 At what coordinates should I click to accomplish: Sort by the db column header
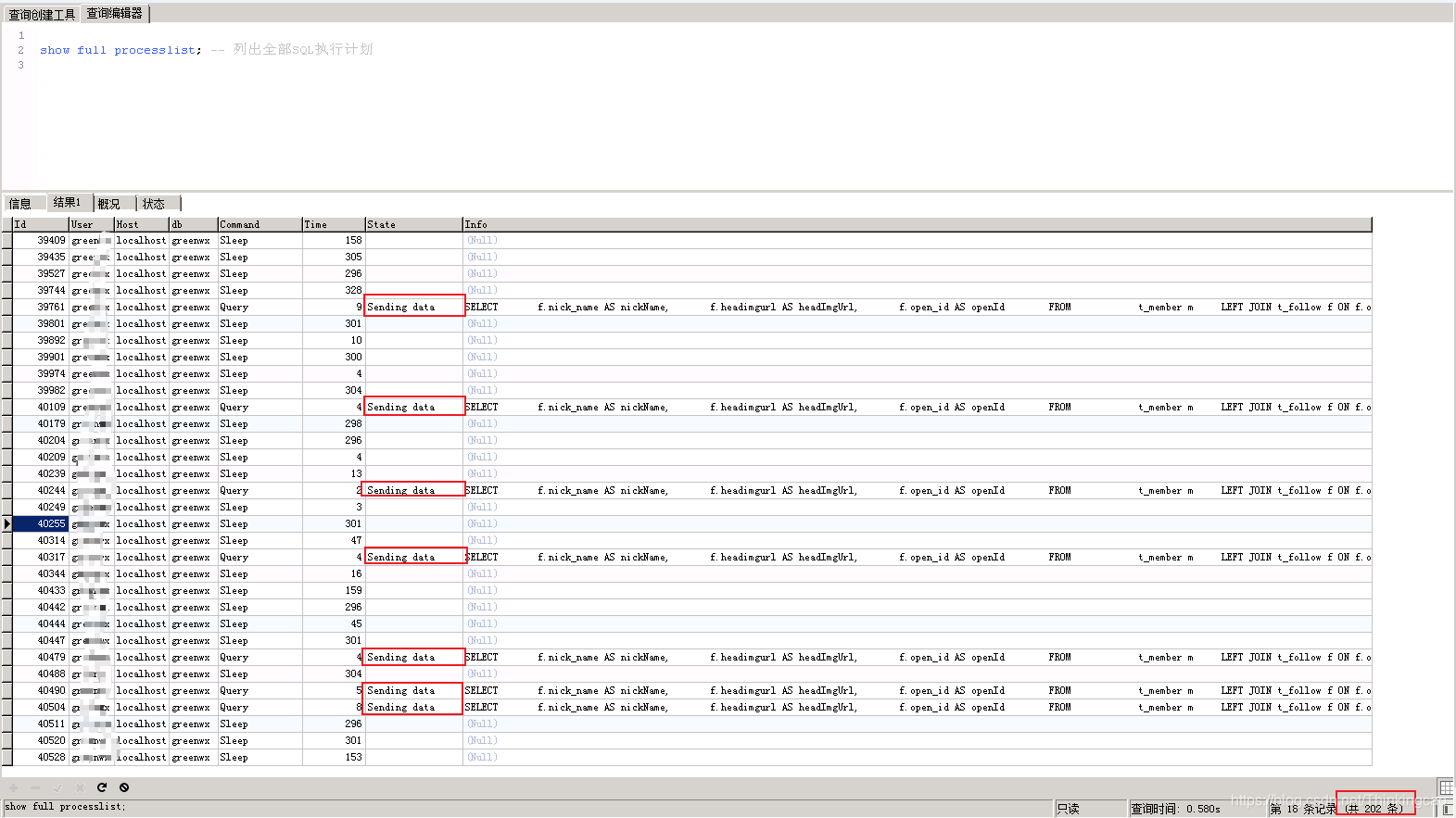click(194, 224)
